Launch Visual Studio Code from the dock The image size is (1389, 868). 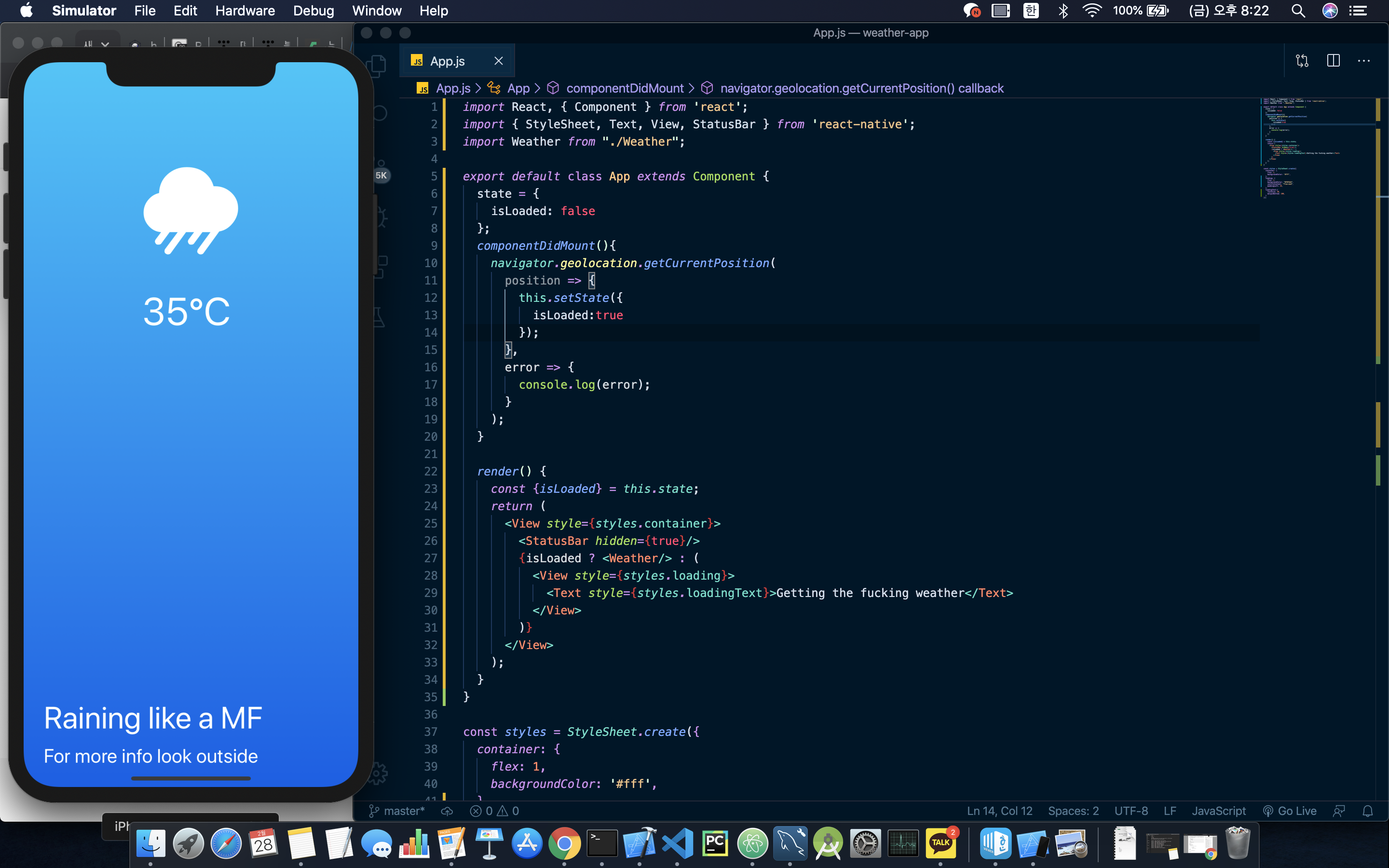click(x=677, y=843)
